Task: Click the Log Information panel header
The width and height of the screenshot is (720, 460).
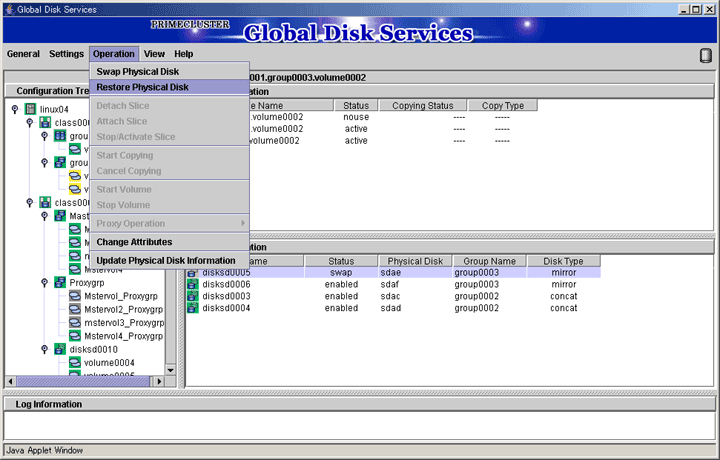Action: tap(360, 404)
